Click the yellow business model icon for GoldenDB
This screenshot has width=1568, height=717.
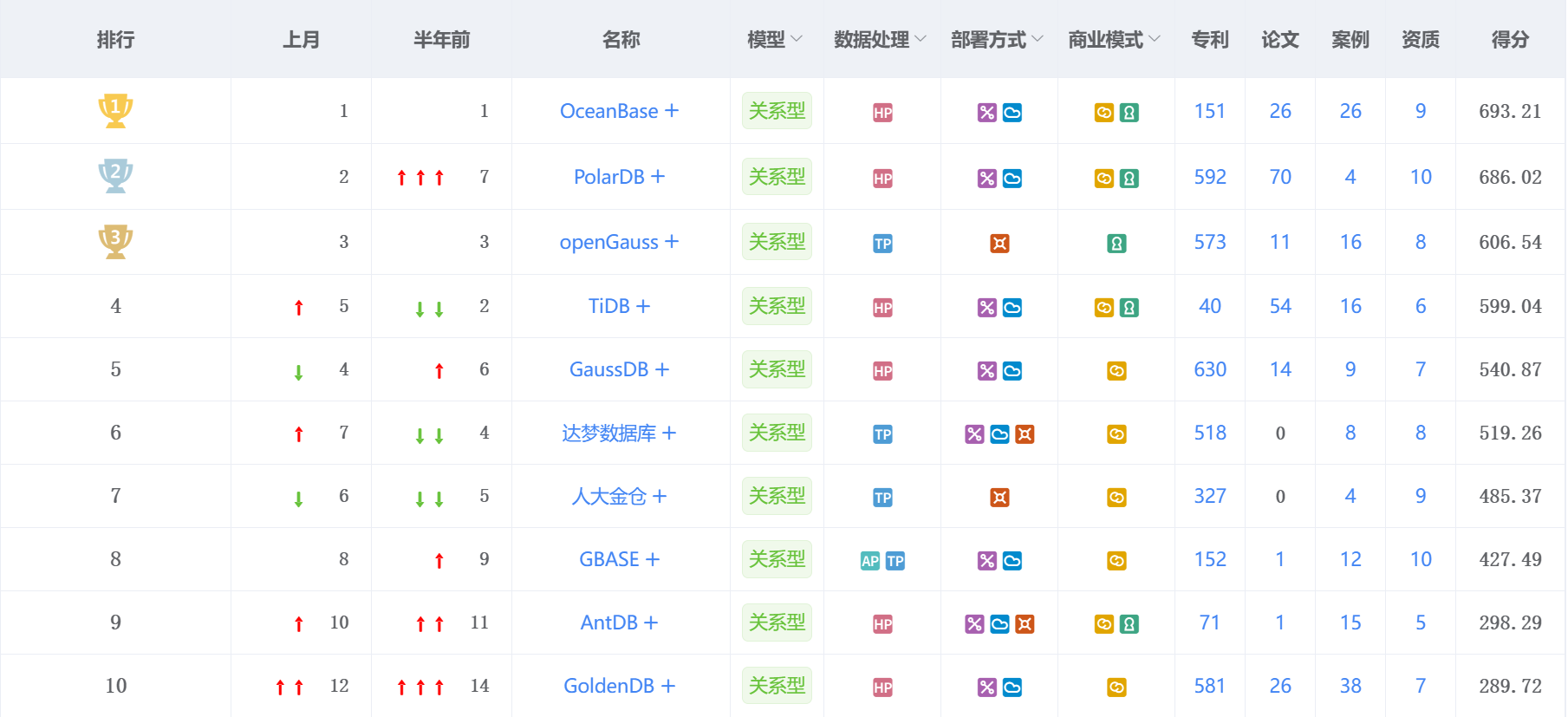point(1116,688)
